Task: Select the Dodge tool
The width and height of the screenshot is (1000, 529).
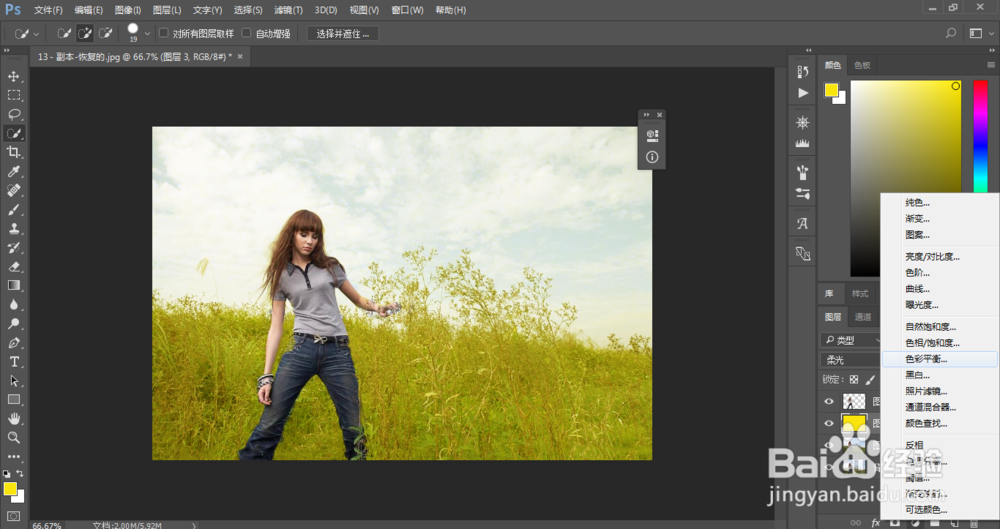Action: click(x=13, y=324)
